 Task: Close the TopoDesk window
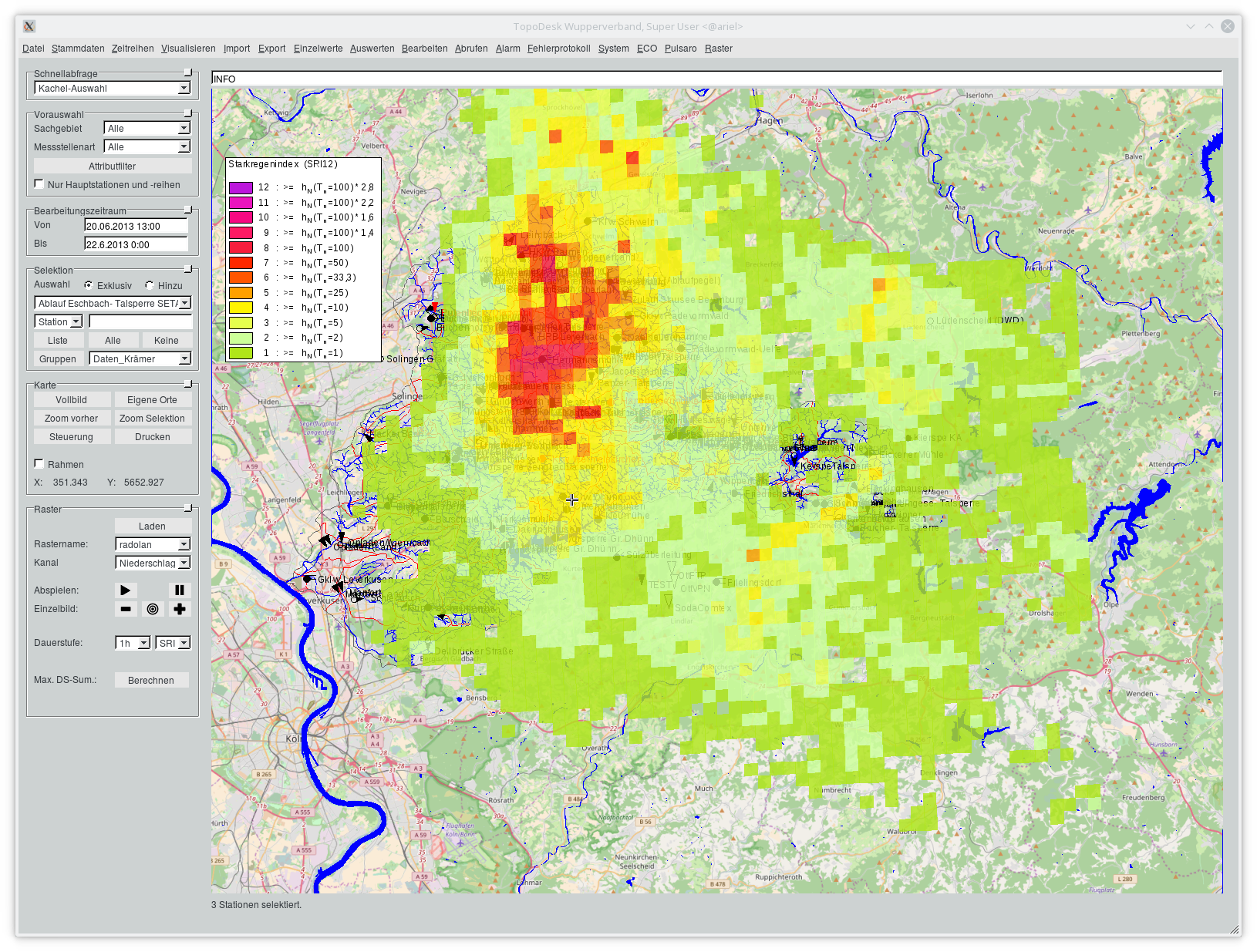tap(1227, 26)
